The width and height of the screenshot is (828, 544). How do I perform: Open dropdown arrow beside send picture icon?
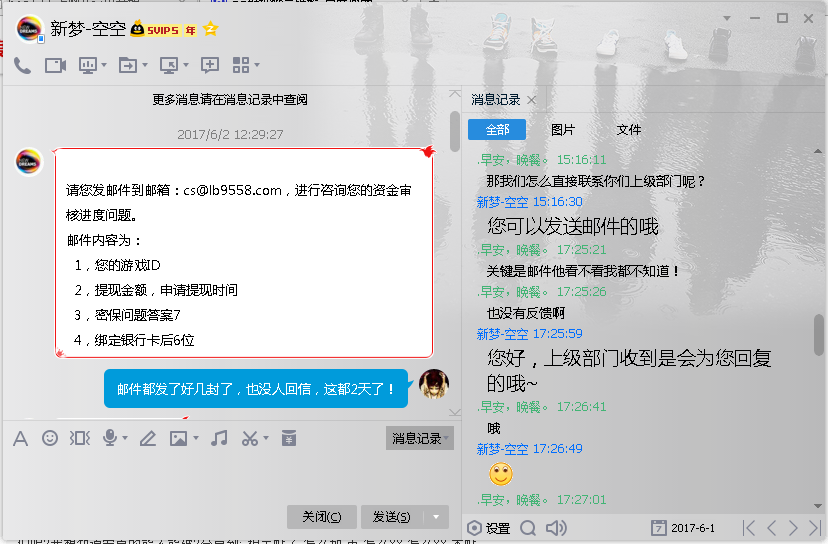point(196,438)
